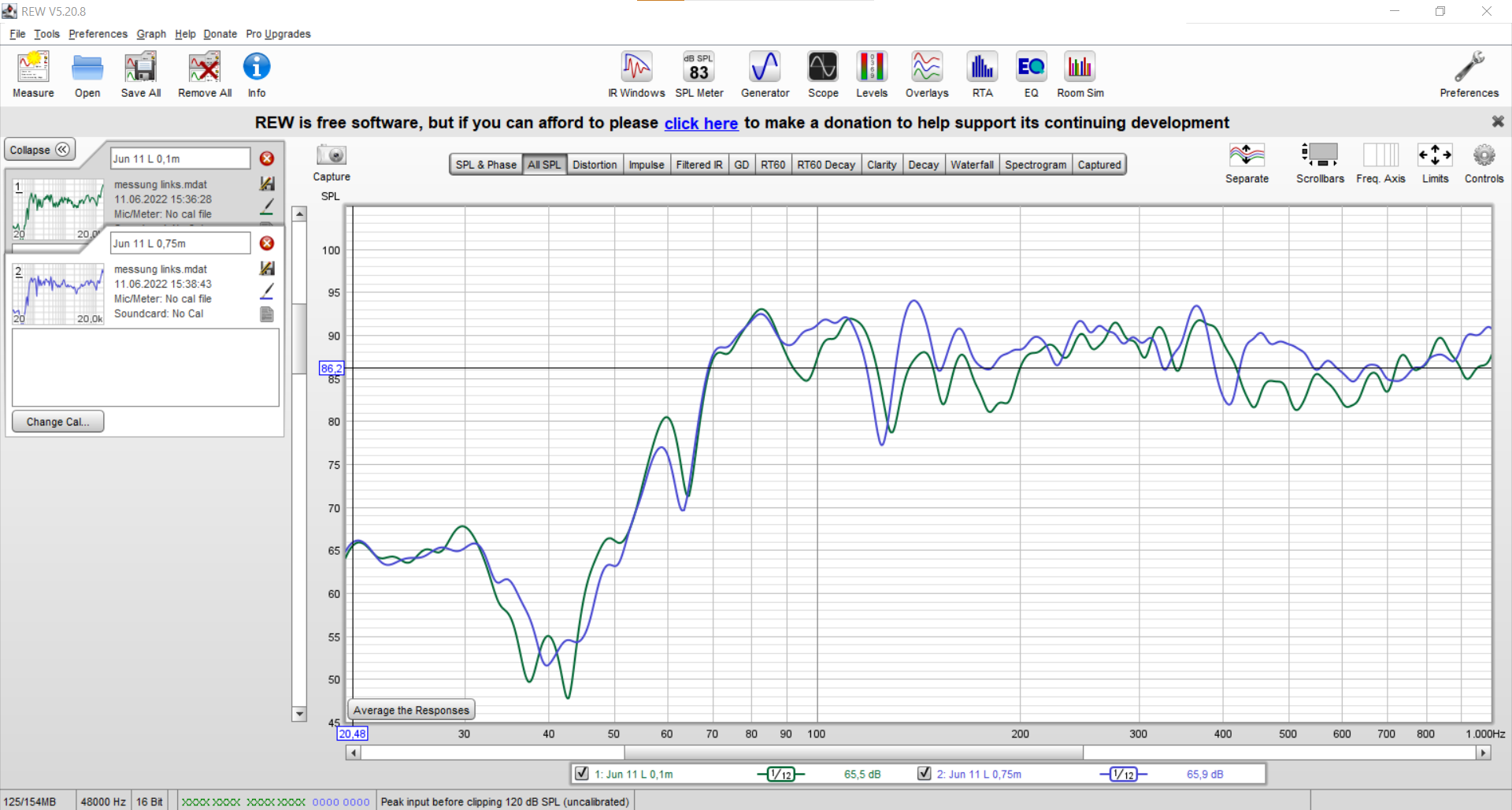
Task: Open the Captured tab
Action: point(1099,165)
